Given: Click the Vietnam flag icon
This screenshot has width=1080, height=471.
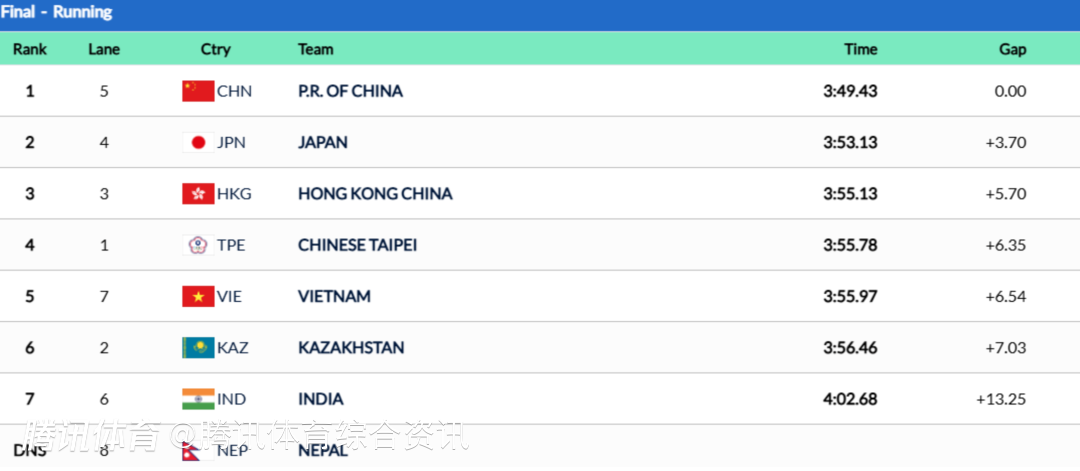Looking at the screenshot, I should [x=198, y=296].
